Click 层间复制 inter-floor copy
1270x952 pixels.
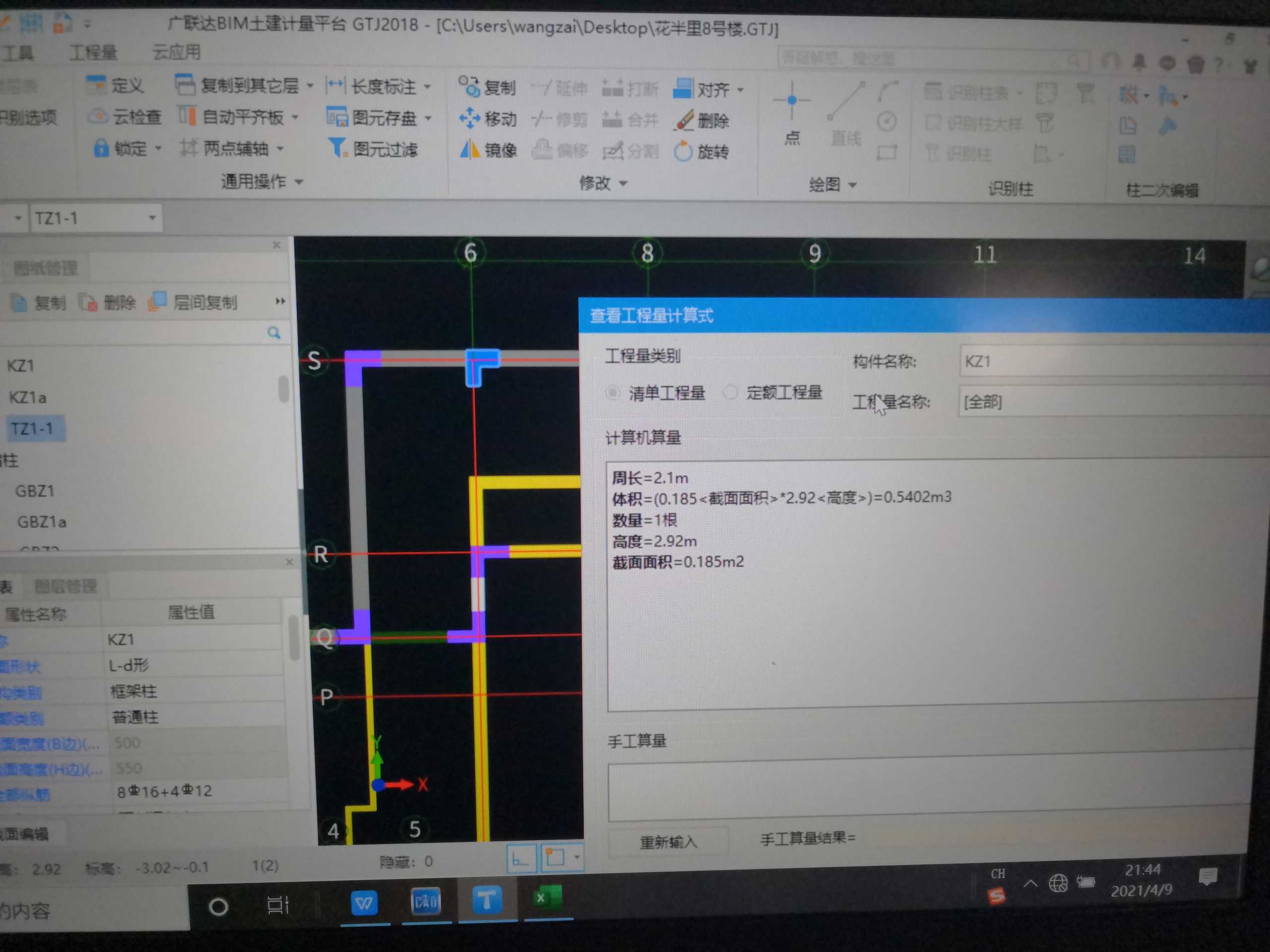point(193,302)
